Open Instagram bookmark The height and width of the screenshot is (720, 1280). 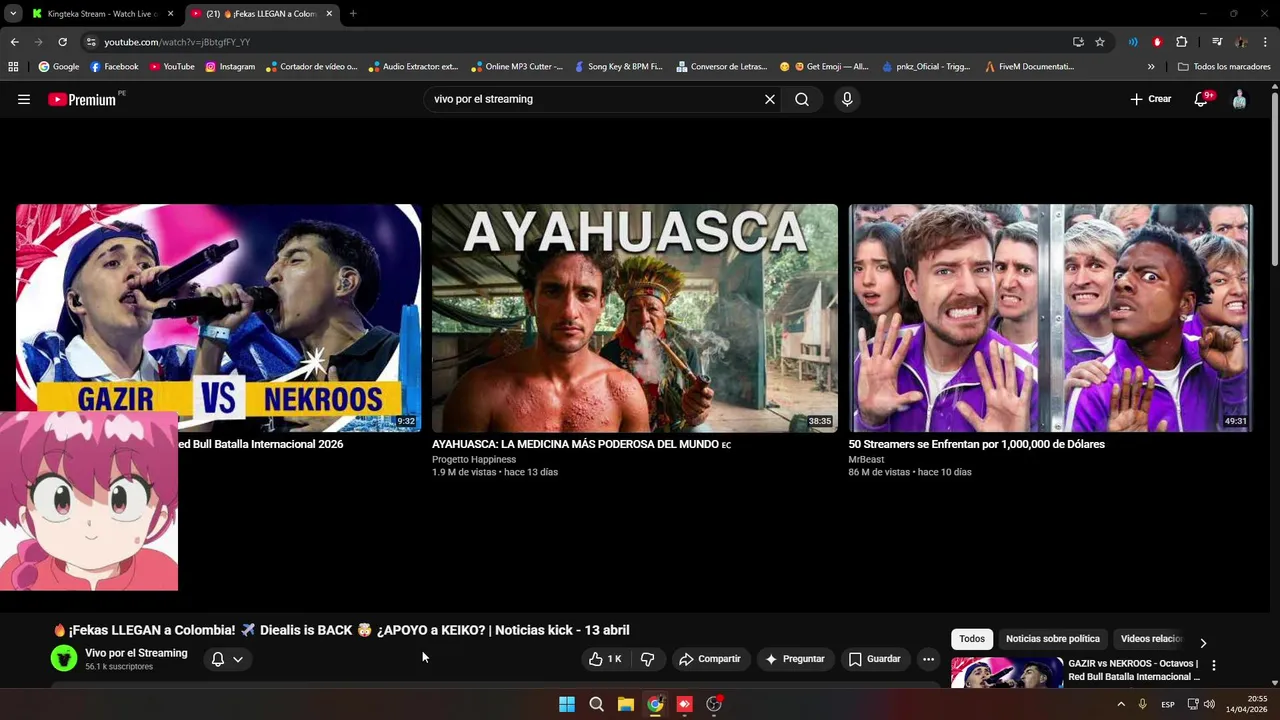coord(230,67)
